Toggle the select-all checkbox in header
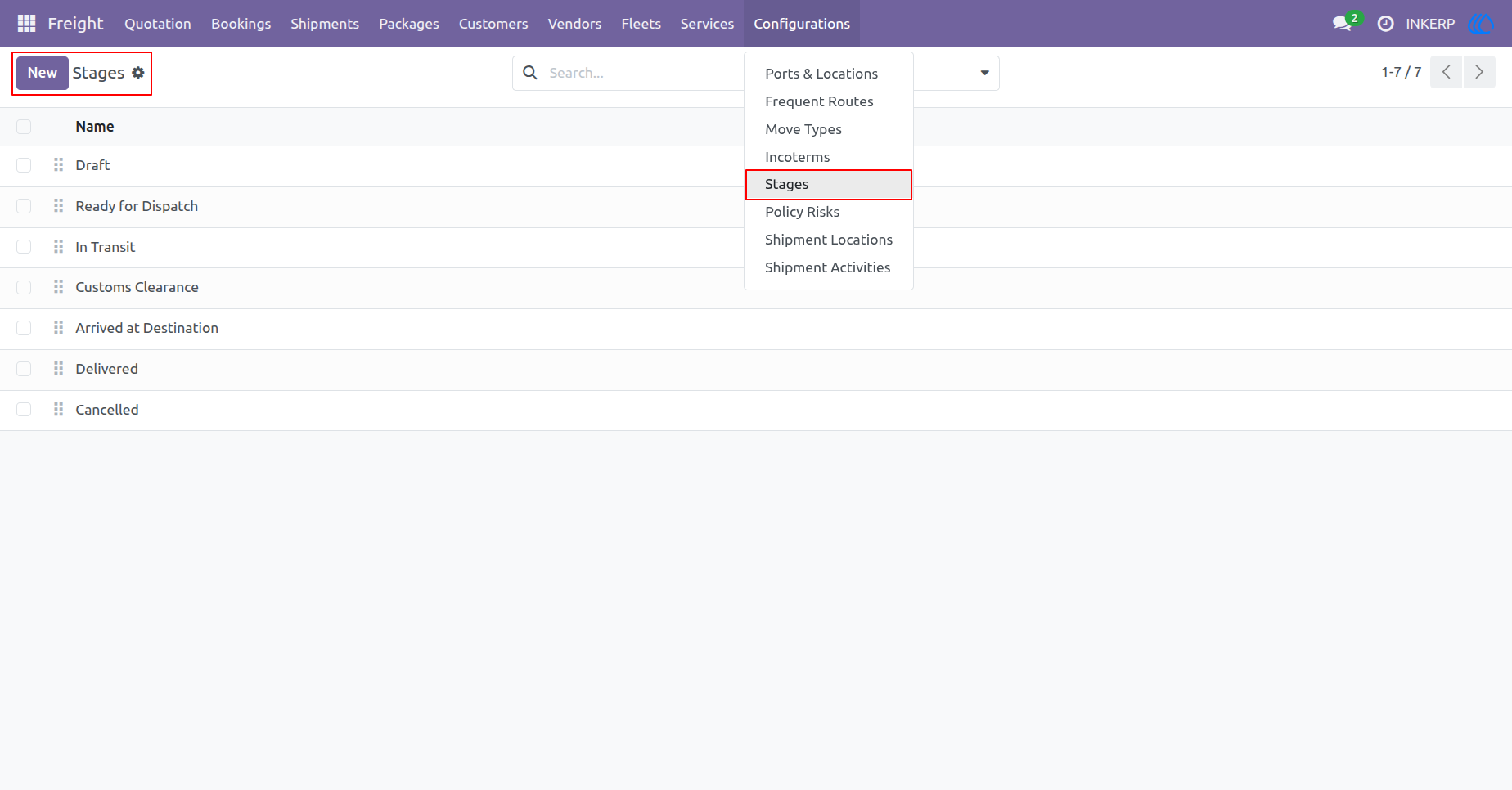The image size is (1512, 790). (x=24, y=127)
